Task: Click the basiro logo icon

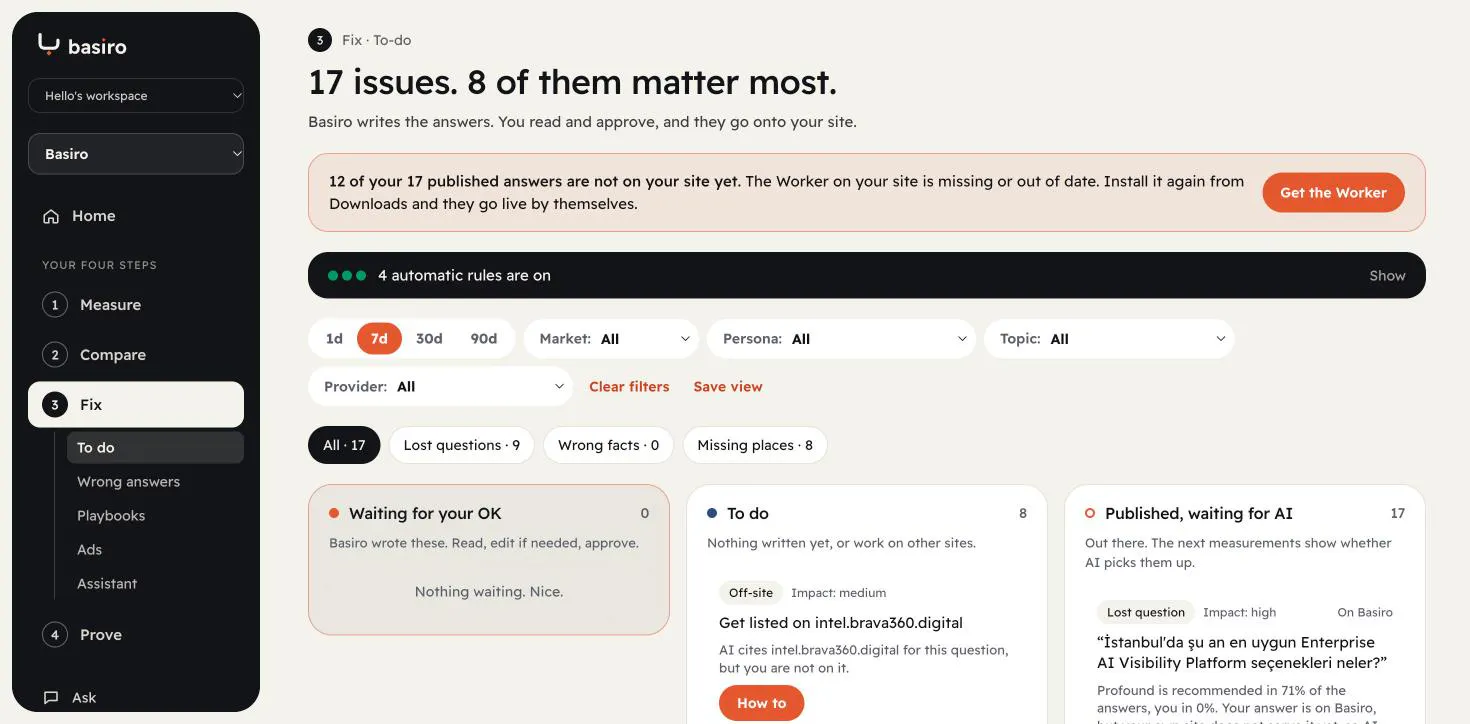Action: click(49, 44)
